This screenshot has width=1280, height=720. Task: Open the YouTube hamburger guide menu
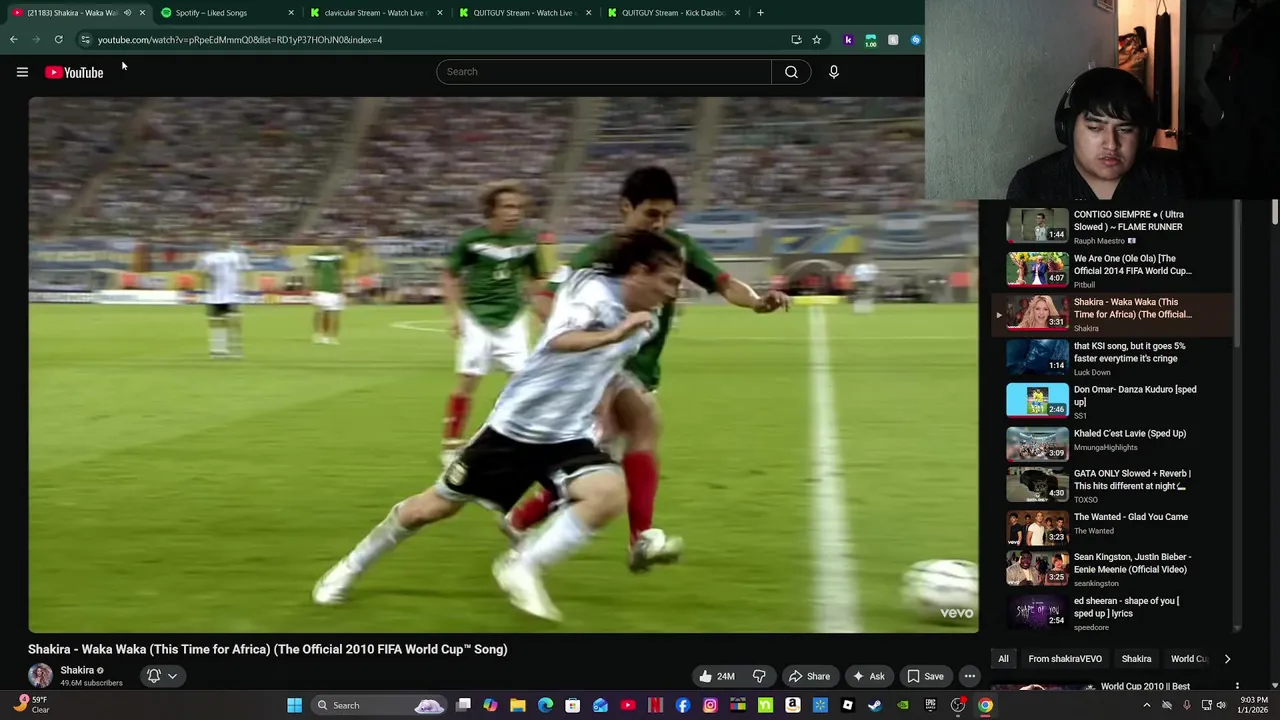click(22, 72)
